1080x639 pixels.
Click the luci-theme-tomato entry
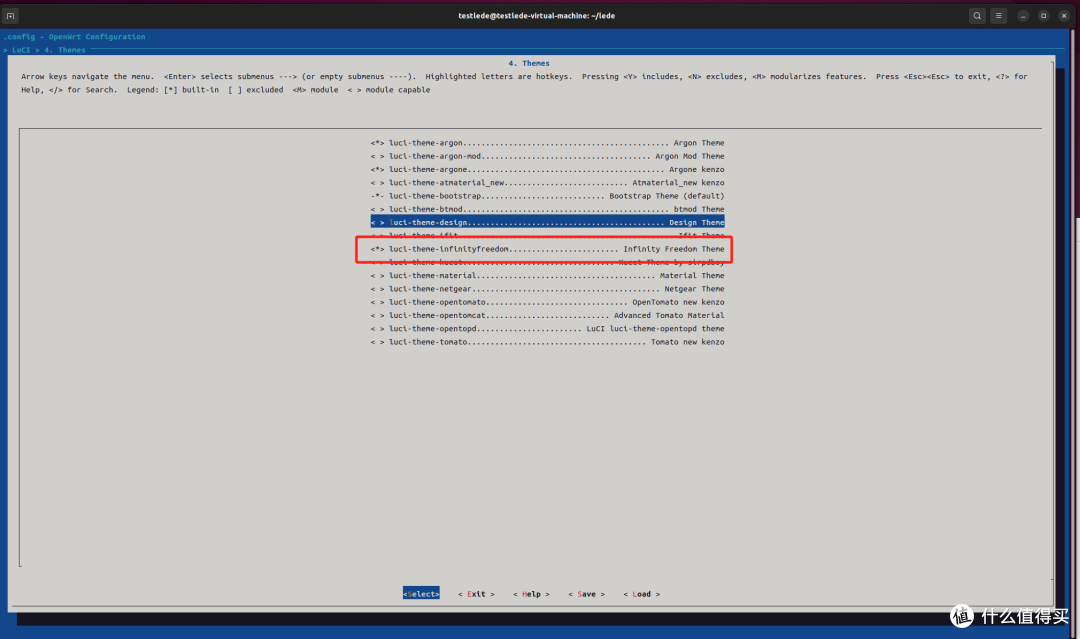coord(547,342)
